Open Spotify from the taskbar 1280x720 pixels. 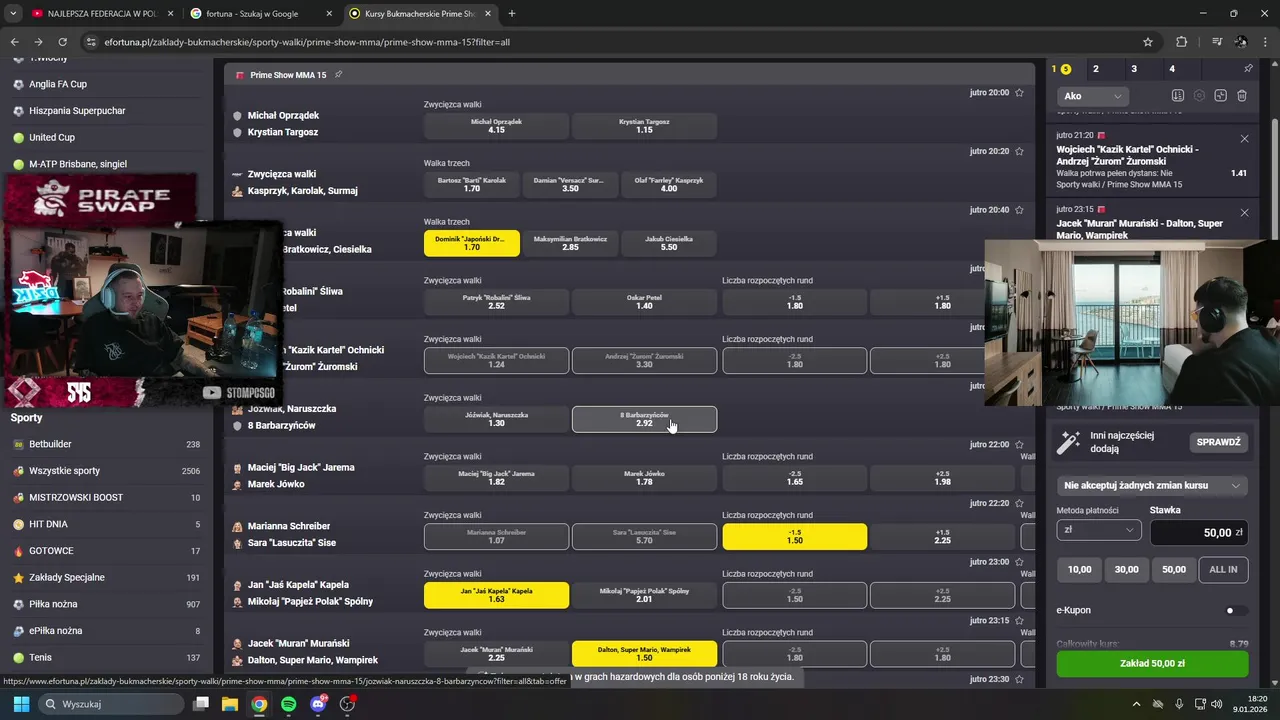pos(289,704)
